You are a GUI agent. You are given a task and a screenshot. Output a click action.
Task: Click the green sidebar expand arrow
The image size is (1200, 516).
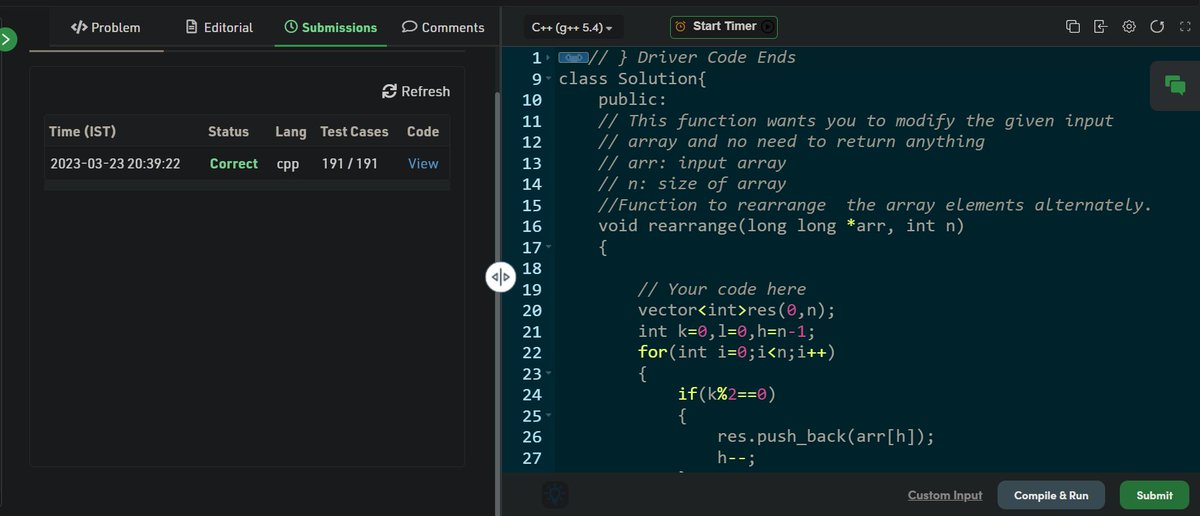tap(6, 40)
